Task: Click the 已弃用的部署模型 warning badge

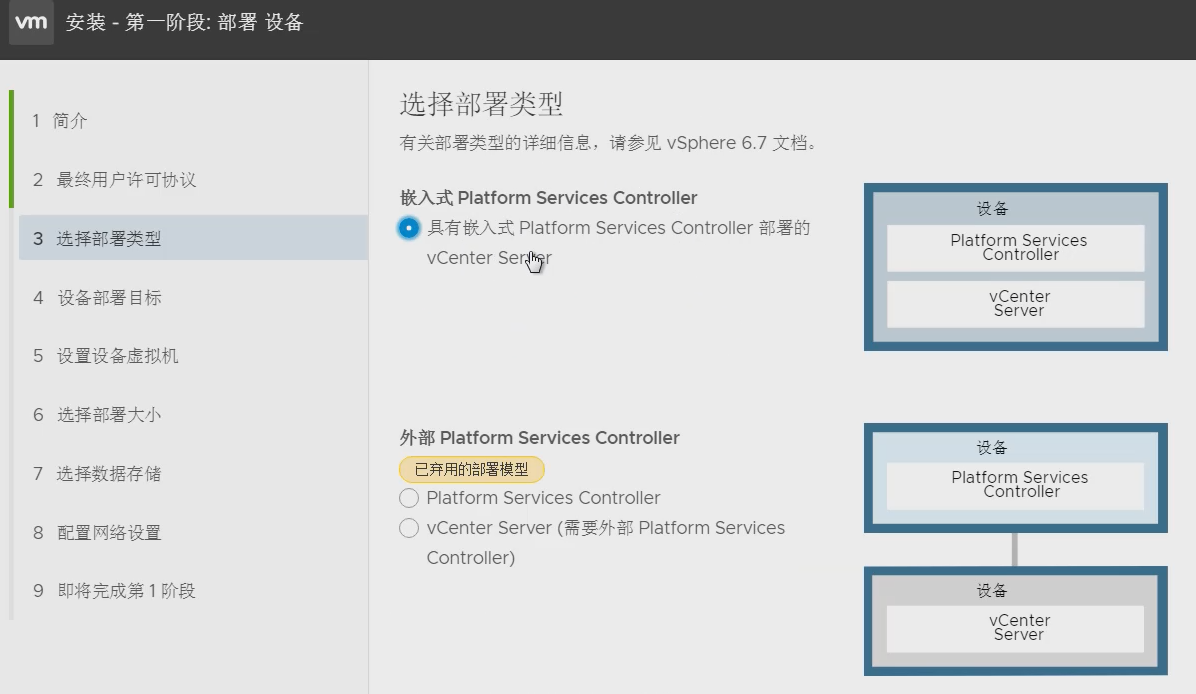Action: click(x=471, y=469)
